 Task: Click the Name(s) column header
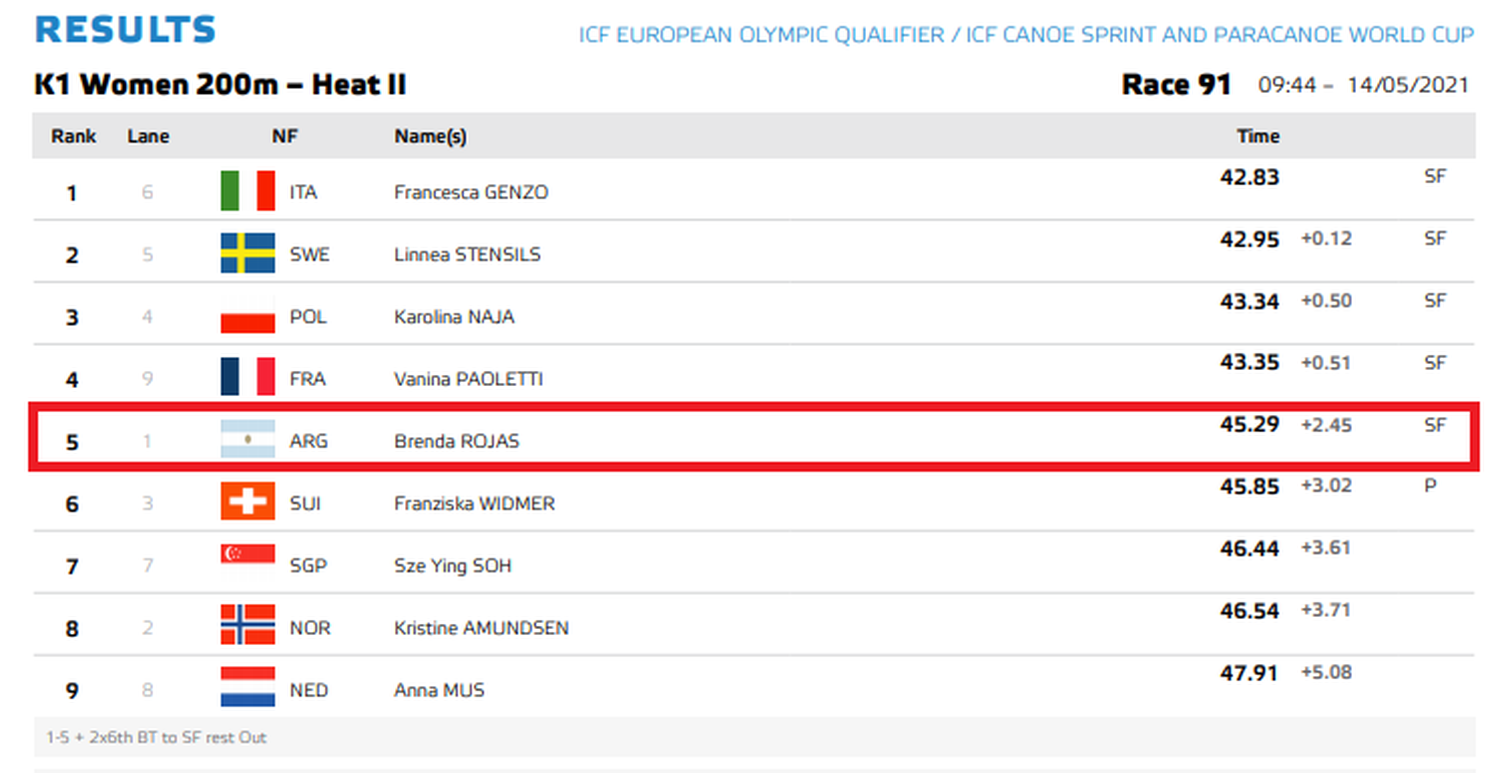pyautogui.click(x=430, y=136)
